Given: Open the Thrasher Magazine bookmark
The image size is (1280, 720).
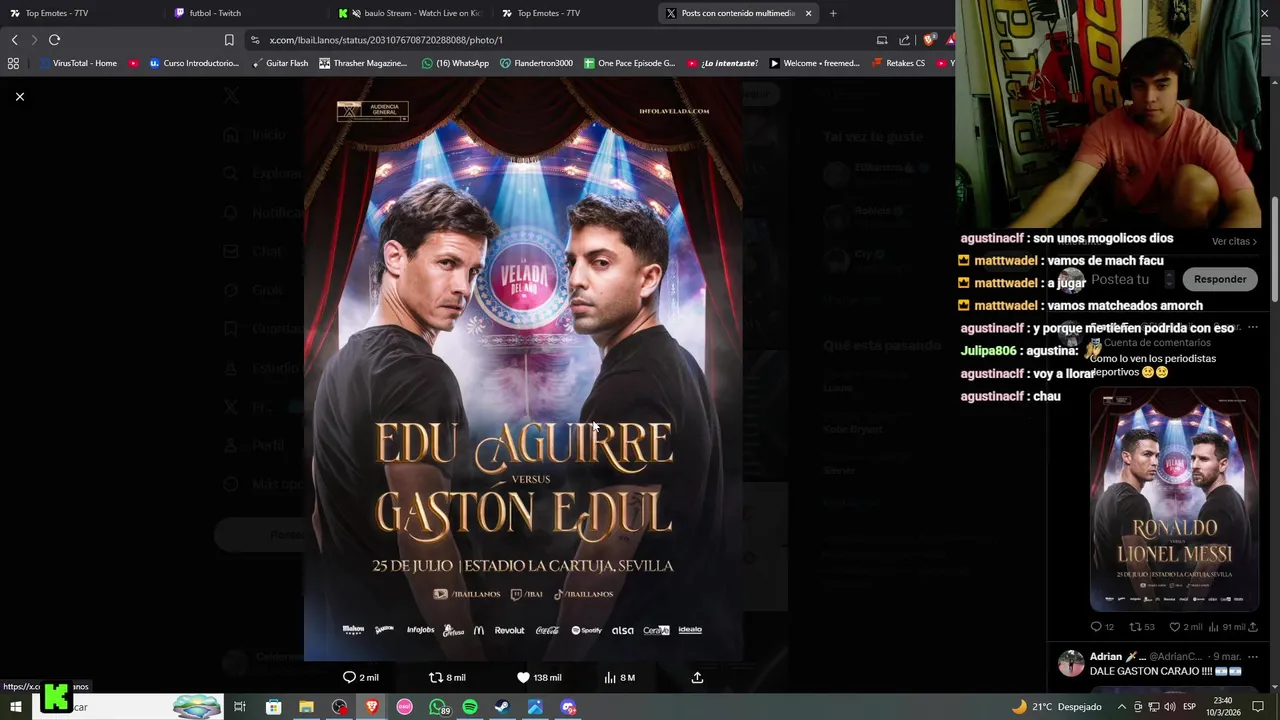Looking at the screenshot, I should pos(363,63).
